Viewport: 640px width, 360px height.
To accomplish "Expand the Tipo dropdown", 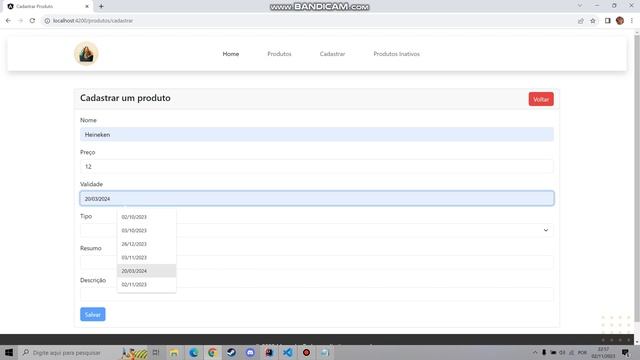I will coord(317,230).
